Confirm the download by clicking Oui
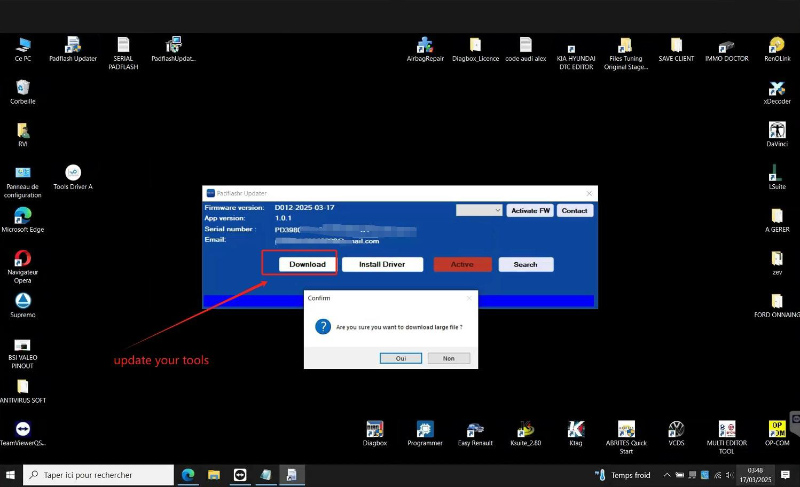 (401, 358)
